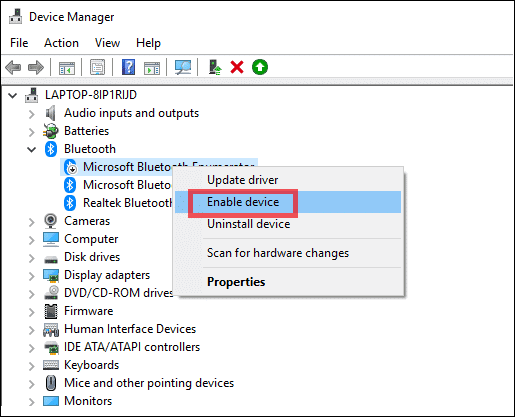Expand the Cameras category
This screenshot has height=417, width=515.
coord(32,222)
